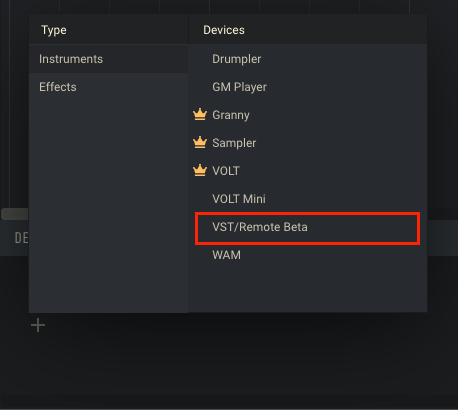The height and width of the screenshot is (410, 458).
Task: Choose VST/Remote Beta from the device list
Action: (x=308, y=227)
